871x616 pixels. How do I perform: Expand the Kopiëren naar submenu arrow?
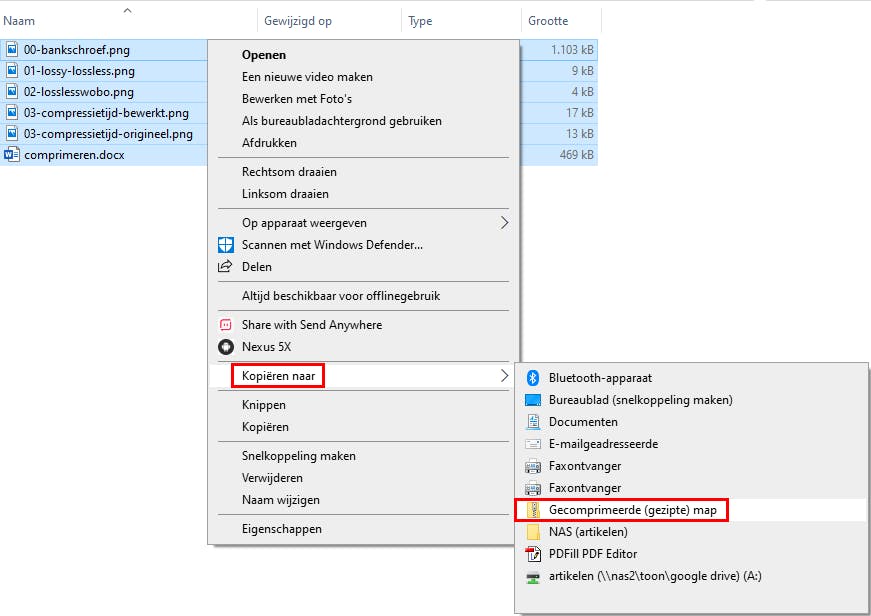[x=504, y=376]
